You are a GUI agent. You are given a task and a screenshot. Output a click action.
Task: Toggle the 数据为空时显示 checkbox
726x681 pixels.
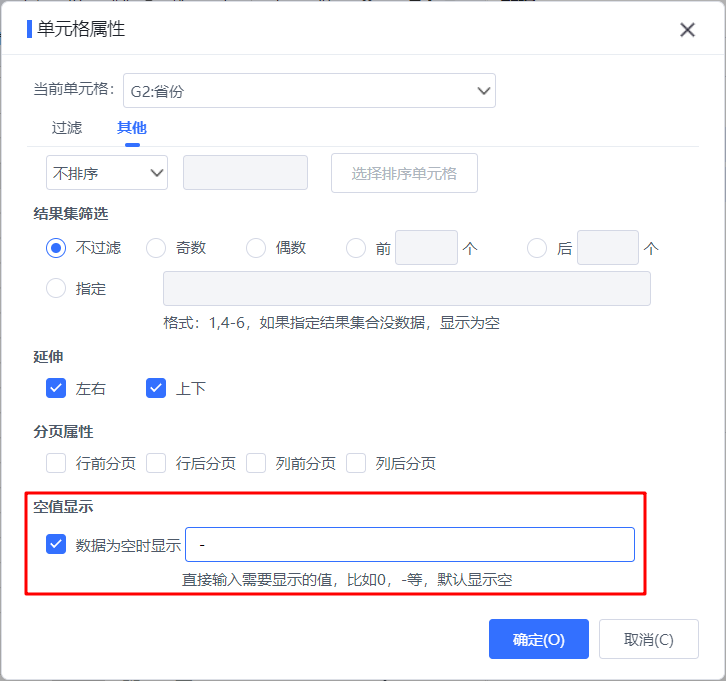click(56, 544)
